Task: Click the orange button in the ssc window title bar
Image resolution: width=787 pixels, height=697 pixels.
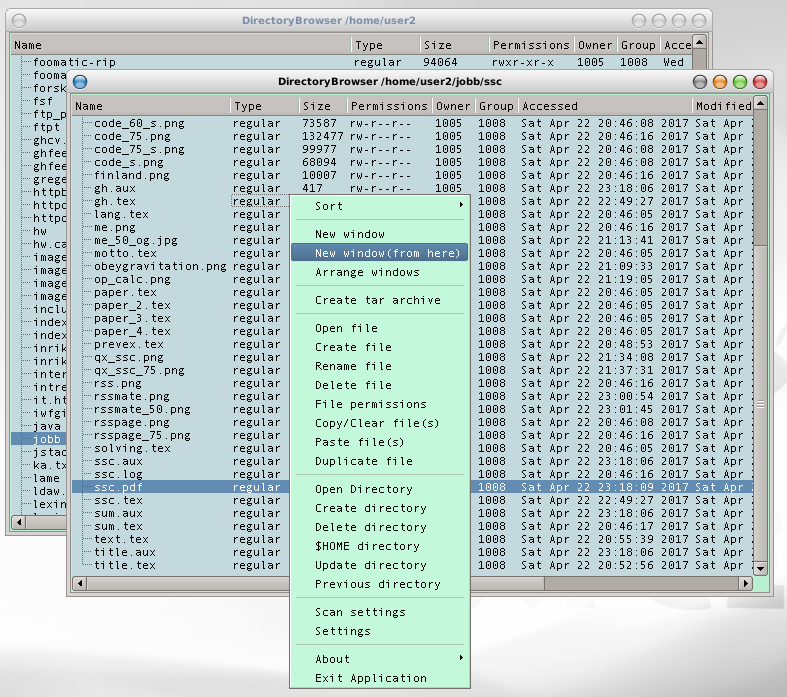Action: click(x=720, y=82)
